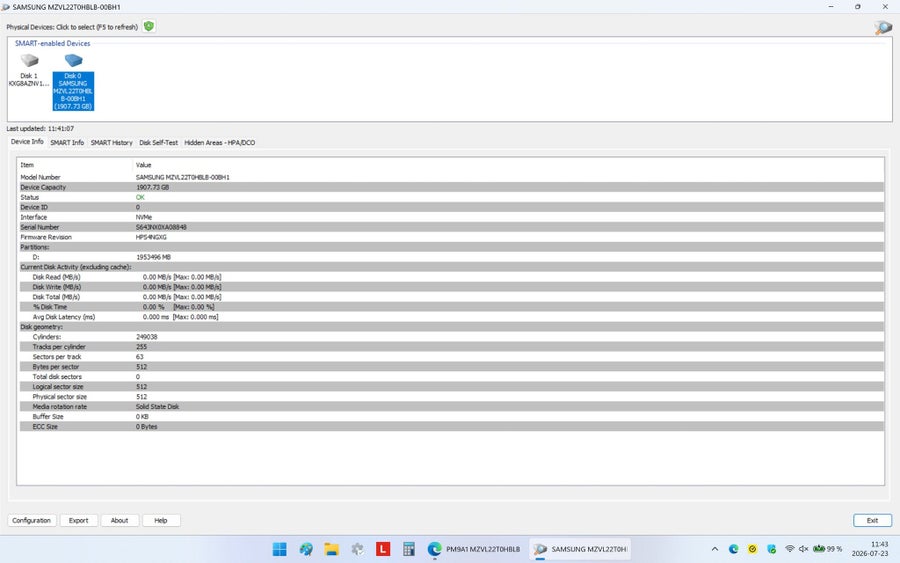Select the ECC Size row

point(451,427)
